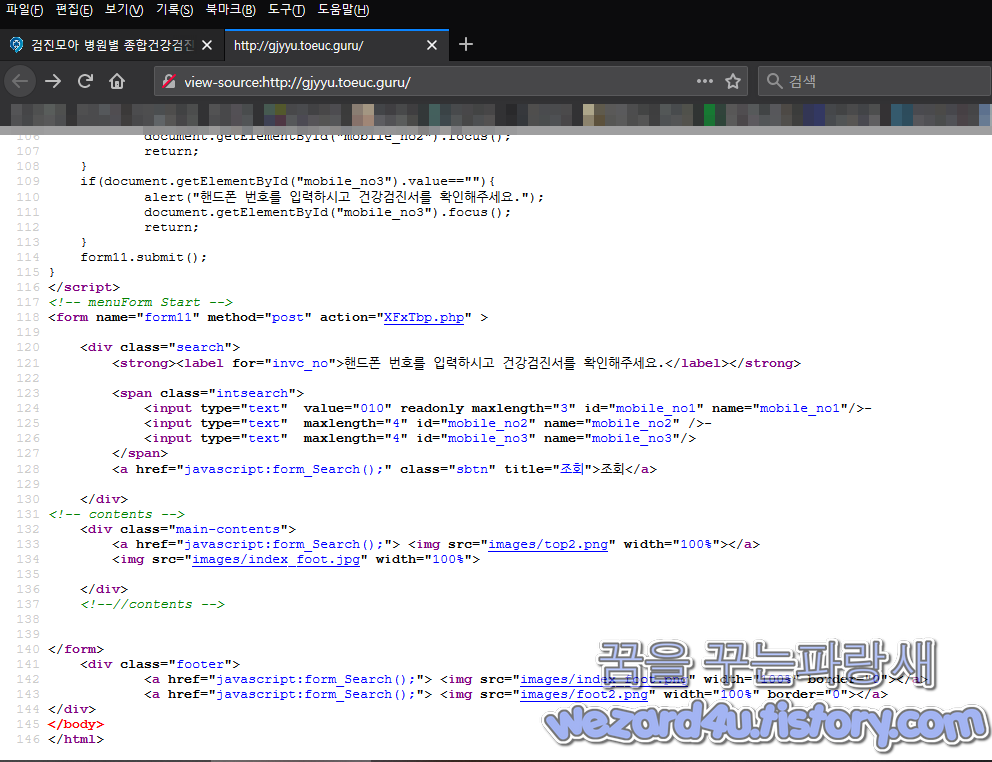This screenshot has height=762, width=992.
Task: Click the "main-contents" class value
Action: [228, 529]
